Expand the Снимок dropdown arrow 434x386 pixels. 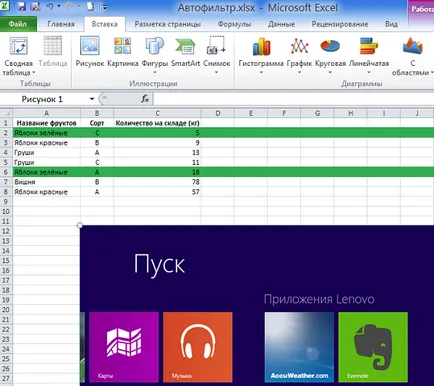coord(217,72)
